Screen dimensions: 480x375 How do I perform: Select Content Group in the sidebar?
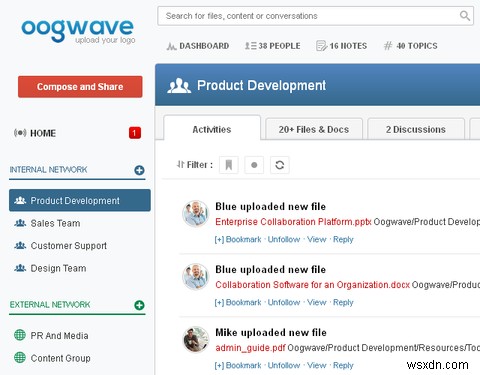point(60,358)
